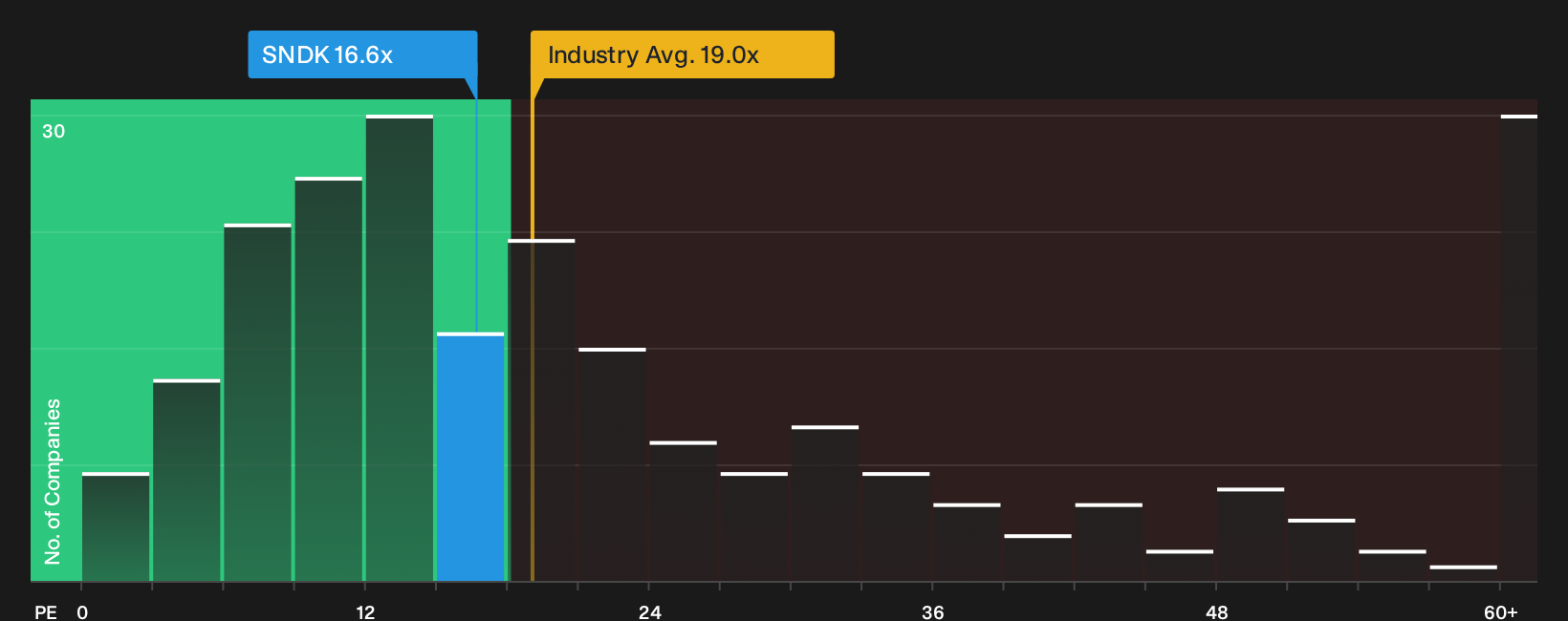Click the axis label '12'
Viewport: 1568px width, 621px height.
click(x=365, y=612)
